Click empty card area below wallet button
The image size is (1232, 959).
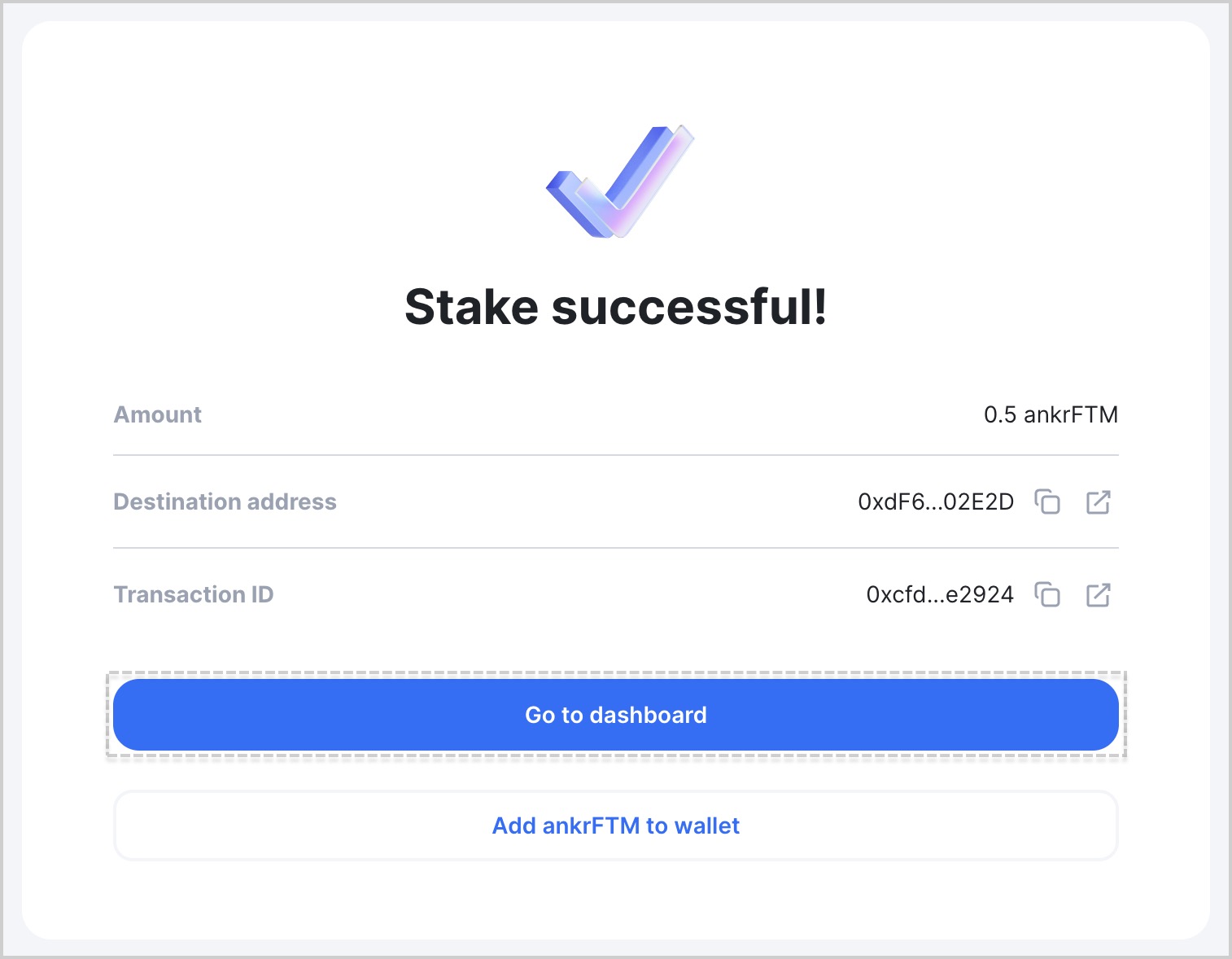[616, 900]
